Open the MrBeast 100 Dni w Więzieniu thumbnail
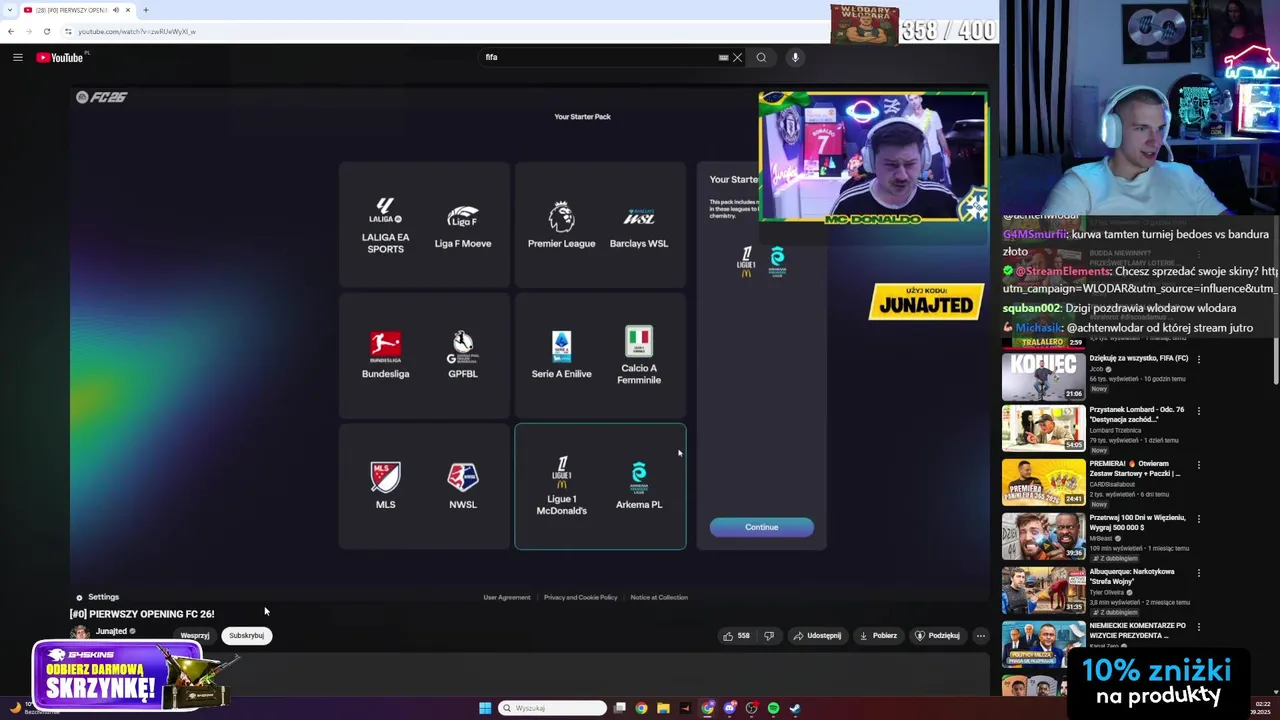This screenshot has width=1280, height=720. click(x=1043, y=536)
